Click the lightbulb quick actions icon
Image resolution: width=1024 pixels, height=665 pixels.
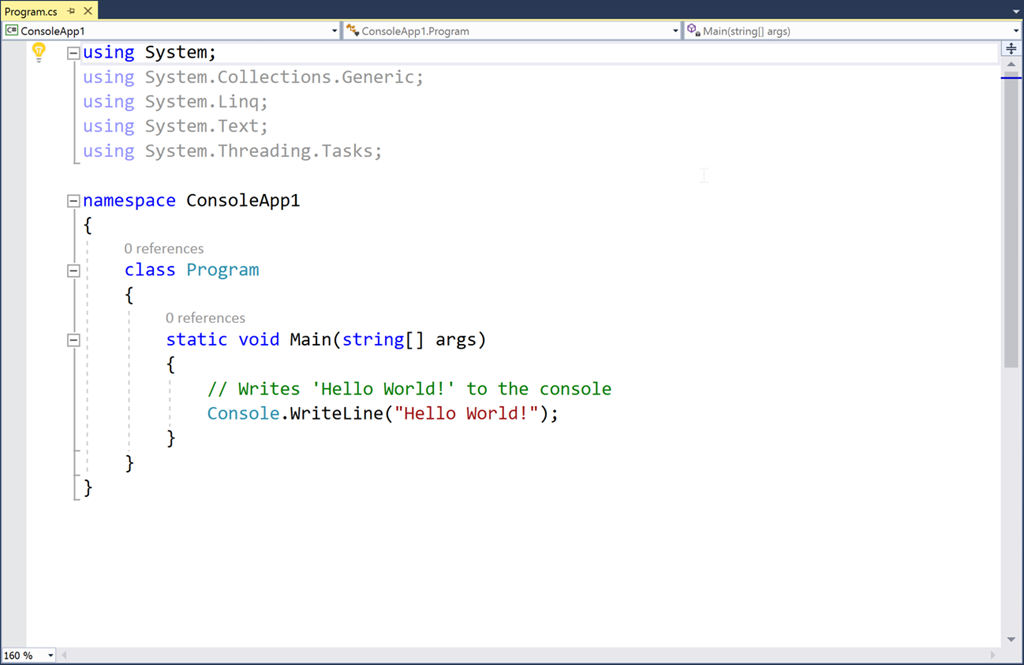coord(39,53)
